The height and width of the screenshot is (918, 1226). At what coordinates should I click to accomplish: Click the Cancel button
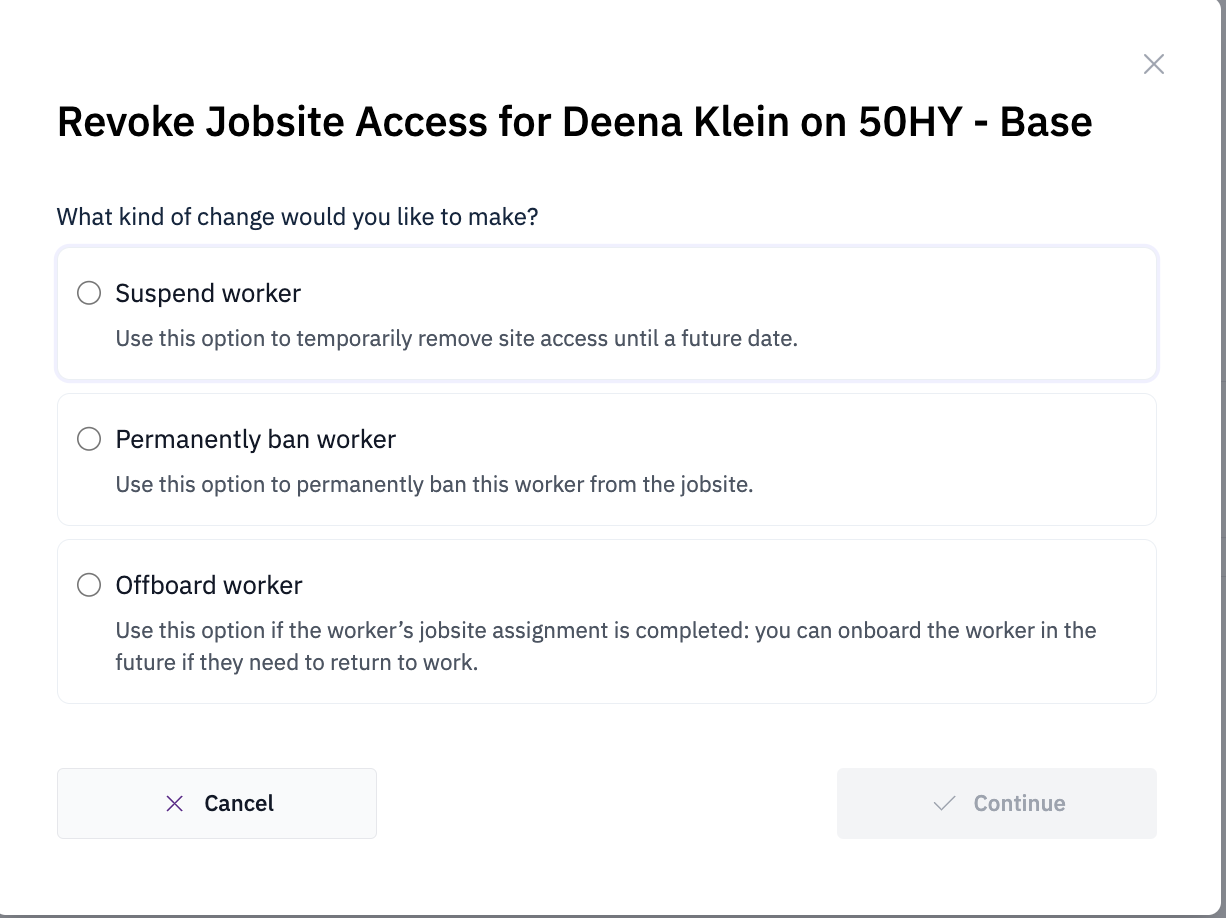click(217, 803)
